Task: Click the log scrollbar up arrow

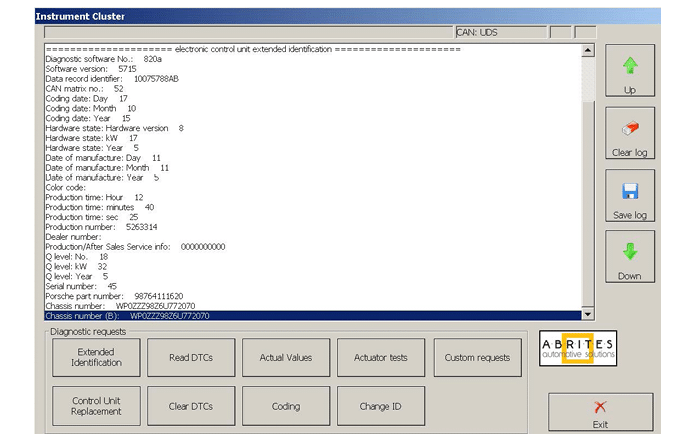Action: click(587, 50)
